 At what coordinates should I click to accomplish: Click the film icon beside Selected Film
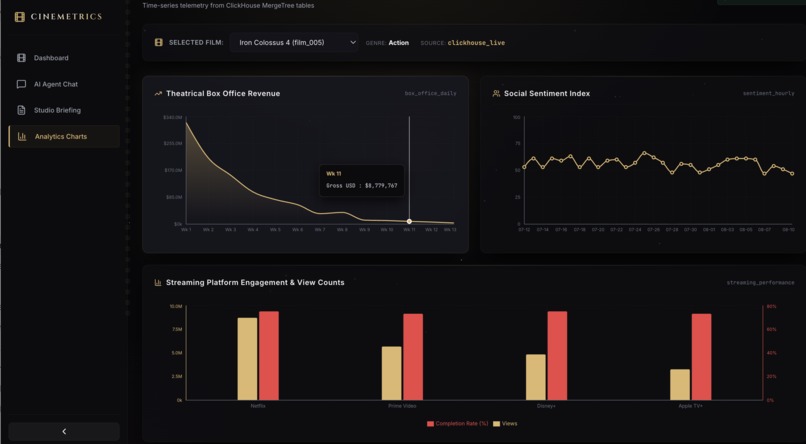[158, 43]
